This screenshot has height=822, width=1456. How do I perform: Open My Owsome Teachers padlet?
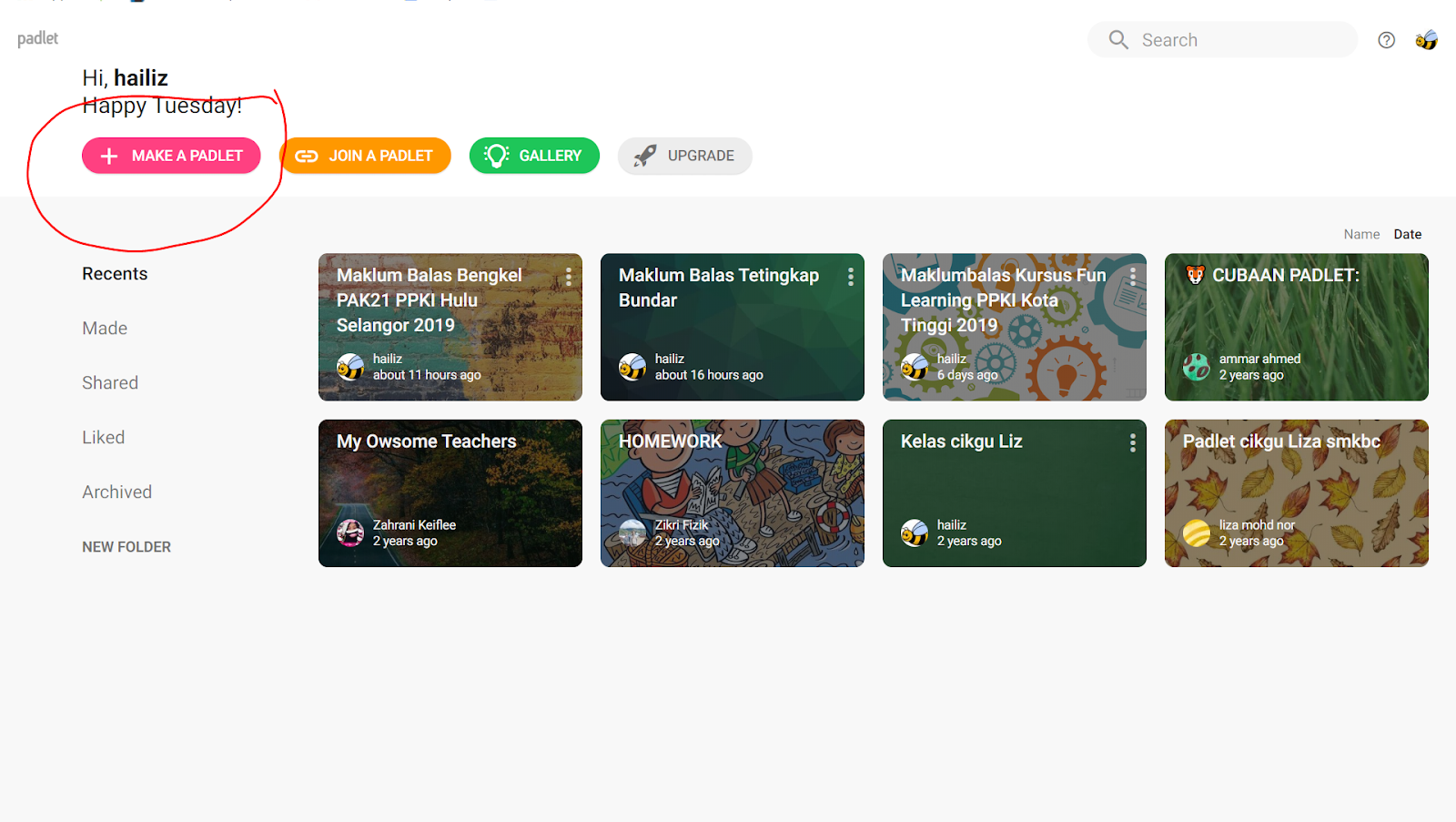[x=450, y=493]
